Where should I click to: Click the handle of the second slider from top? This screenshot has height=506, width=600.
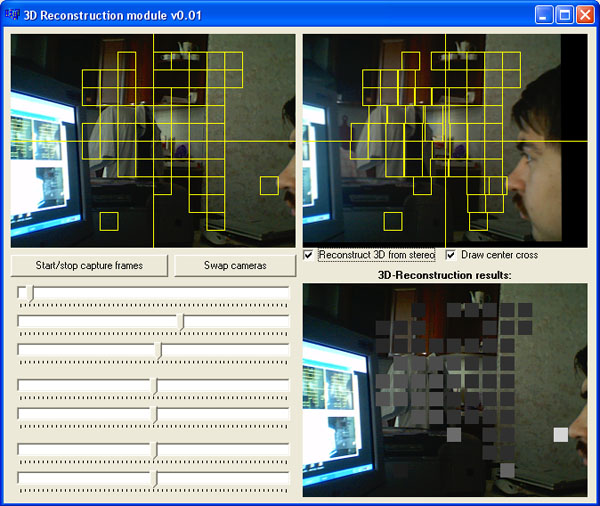(180, 321)
